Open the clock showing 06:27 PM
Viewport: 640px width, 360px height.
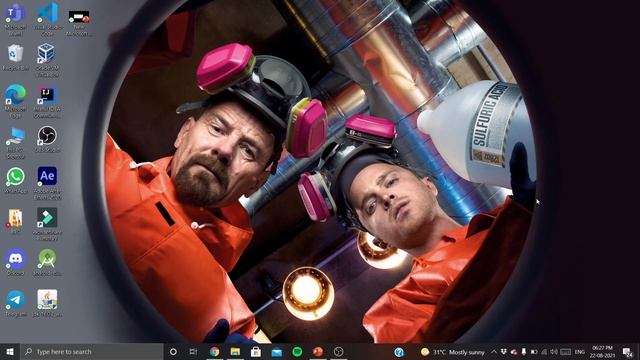[602, 351]
